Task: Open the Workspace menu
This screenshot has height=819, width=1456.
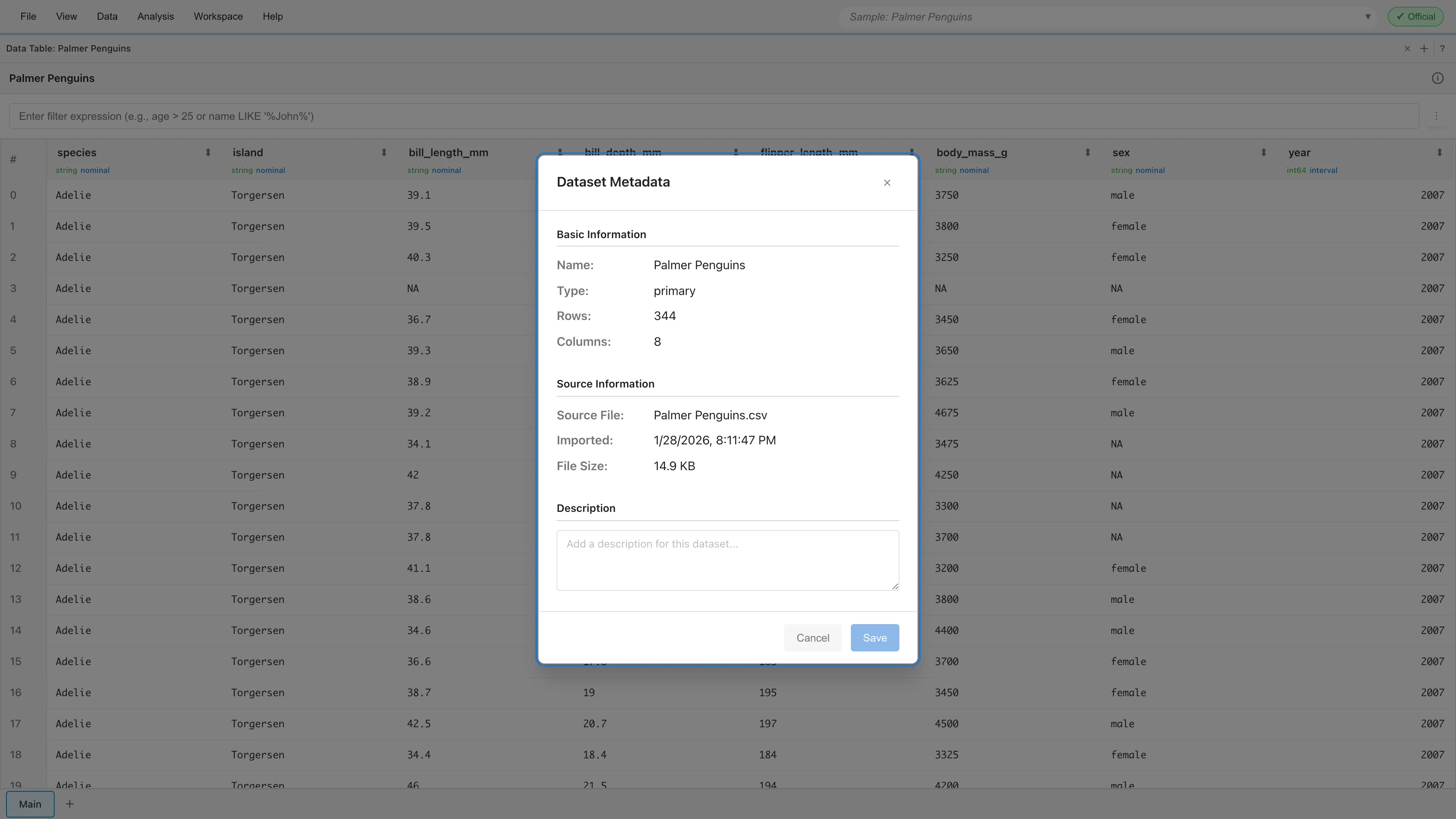Action: (218, 16)
